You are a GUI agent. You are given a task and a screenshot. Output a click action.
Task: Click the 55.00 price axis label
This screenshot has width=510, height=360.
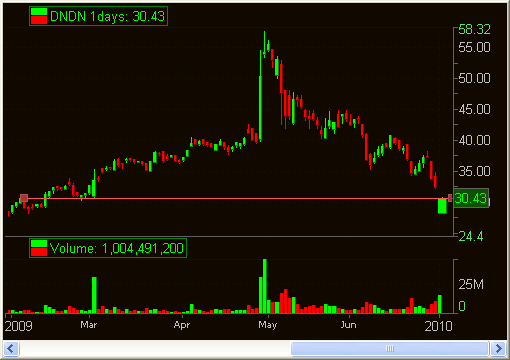coord(474,47)
